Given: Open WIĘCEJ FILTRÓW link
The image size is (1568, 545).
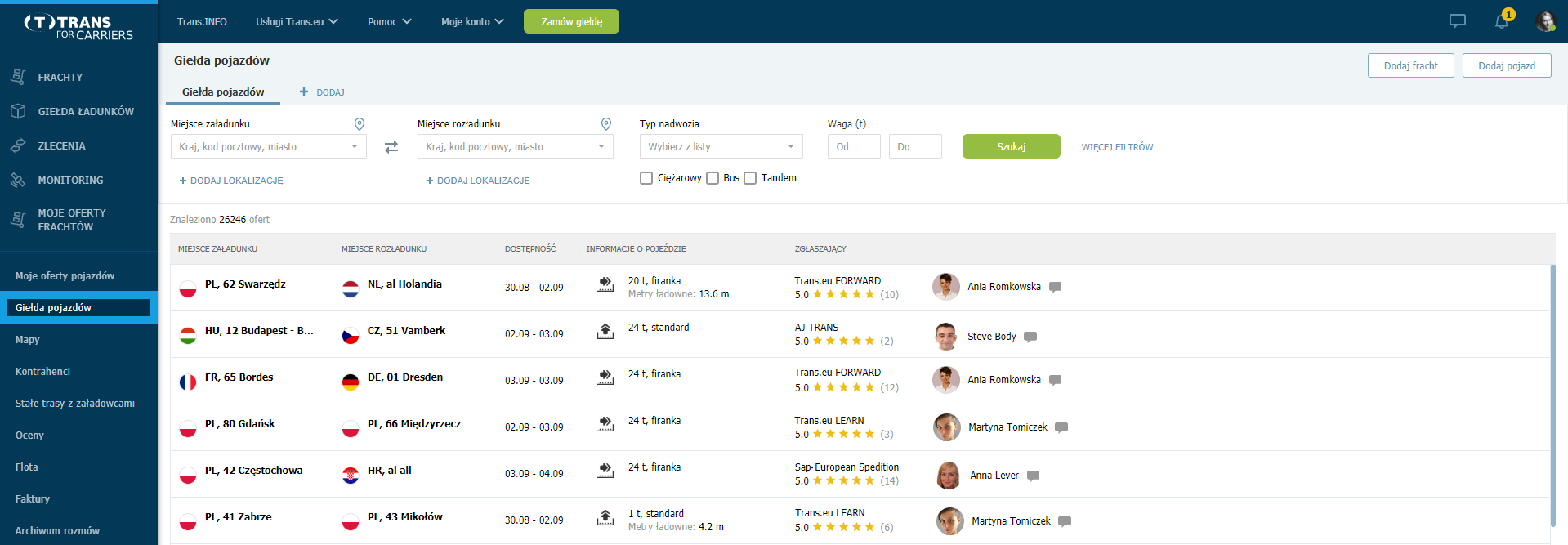Looking at the screenshot, I should tap(1117, 147).
